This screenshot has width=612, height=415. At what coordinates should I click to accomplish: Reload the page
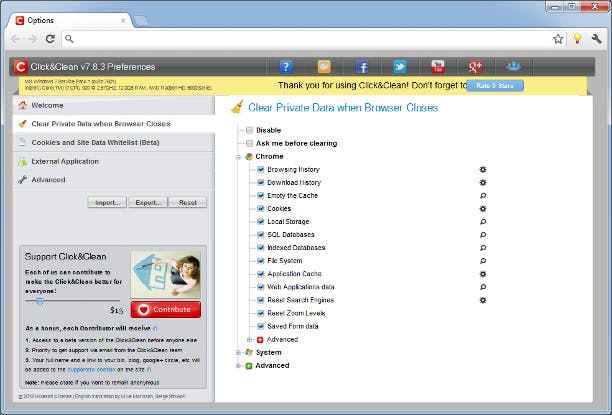[50, 39]
